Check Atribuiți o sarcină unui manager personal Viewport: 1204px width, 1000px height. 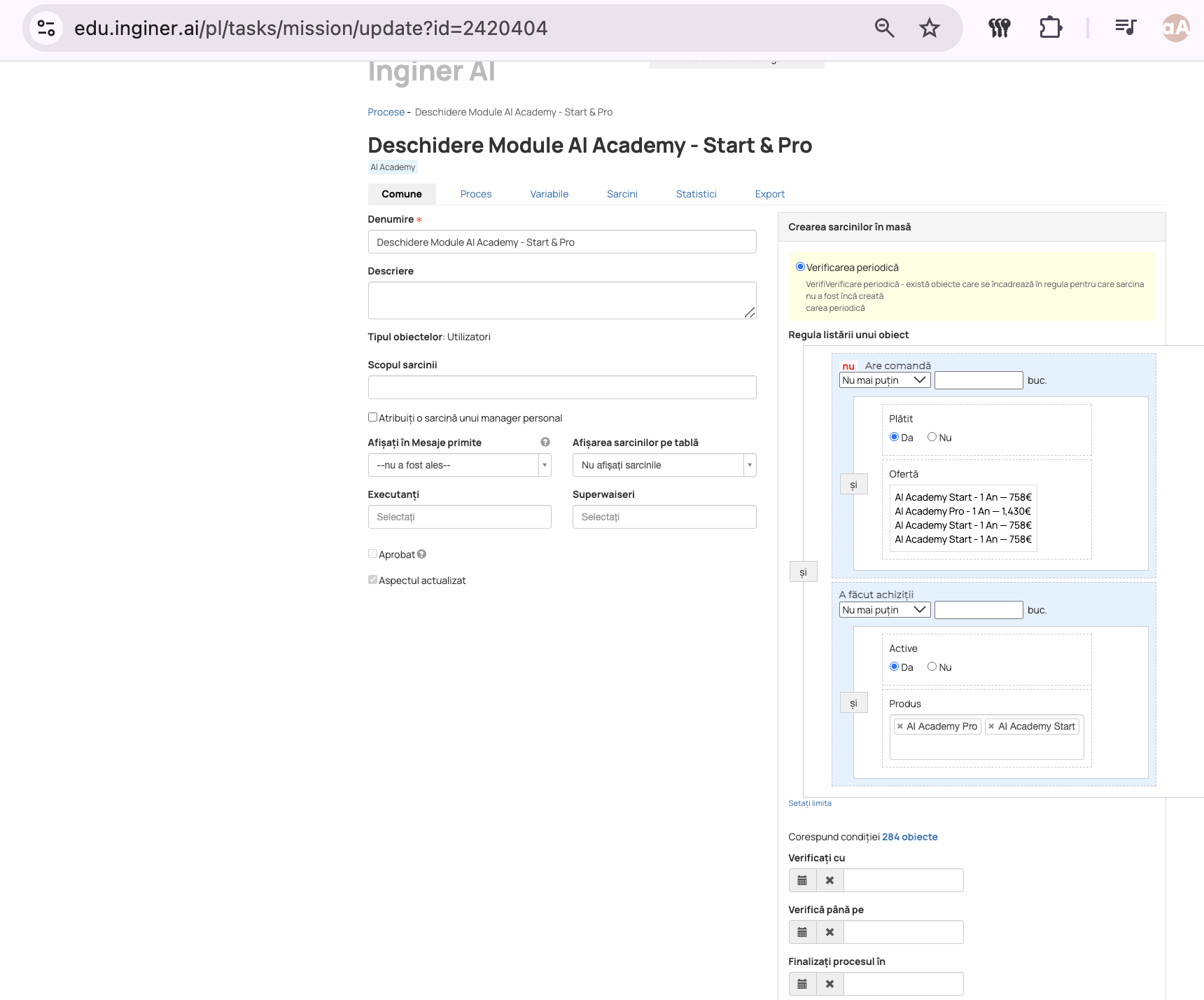pyautogui.click(x=373, y=417)
